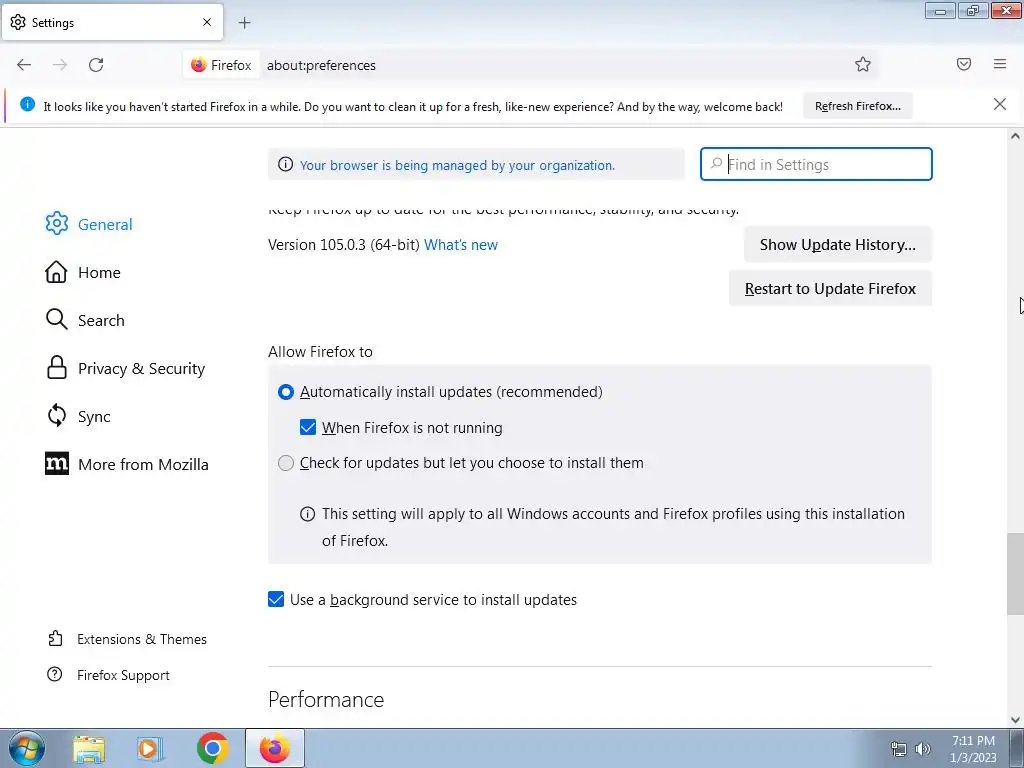
Task: Click the Privacy & Security lock icon
Action: [57, 368]
